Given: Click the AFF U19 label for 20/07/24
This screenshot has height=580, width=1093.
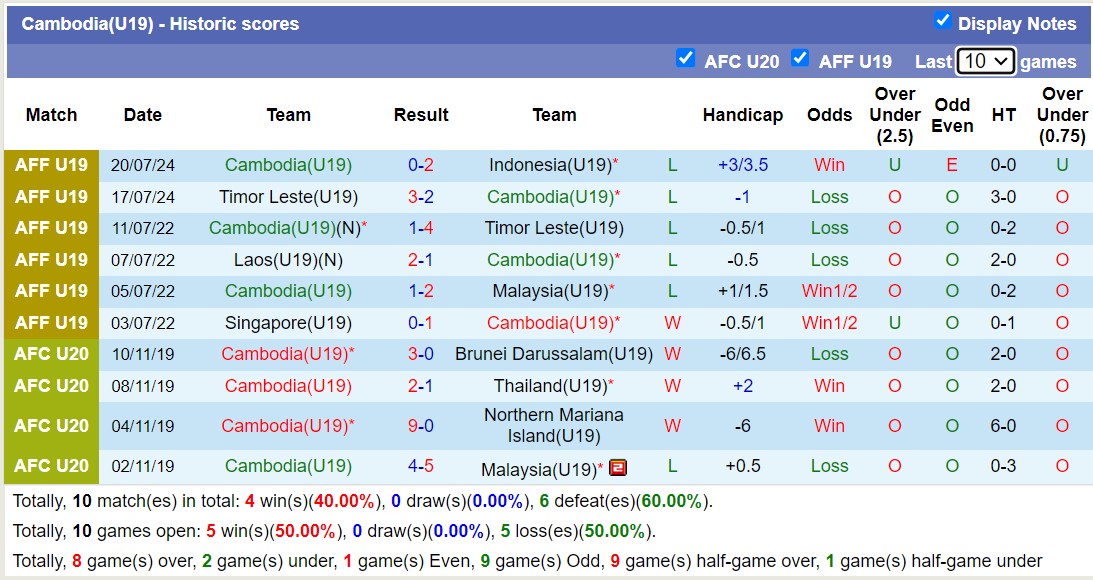Looking at the screenshot, I should pos(52,165).
